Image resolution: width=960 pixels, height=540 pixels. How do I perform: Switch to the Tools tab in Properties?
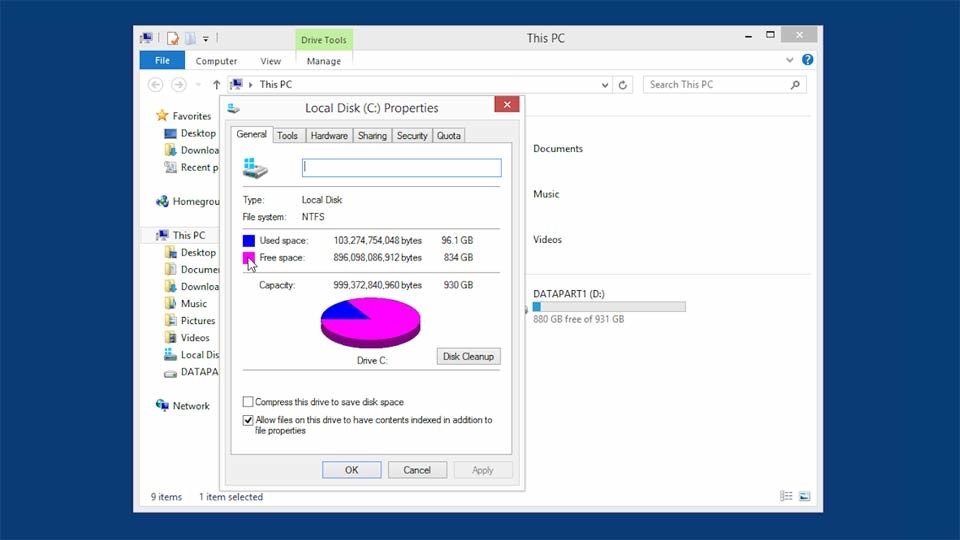pyautogui.click(x=287, y=136)
